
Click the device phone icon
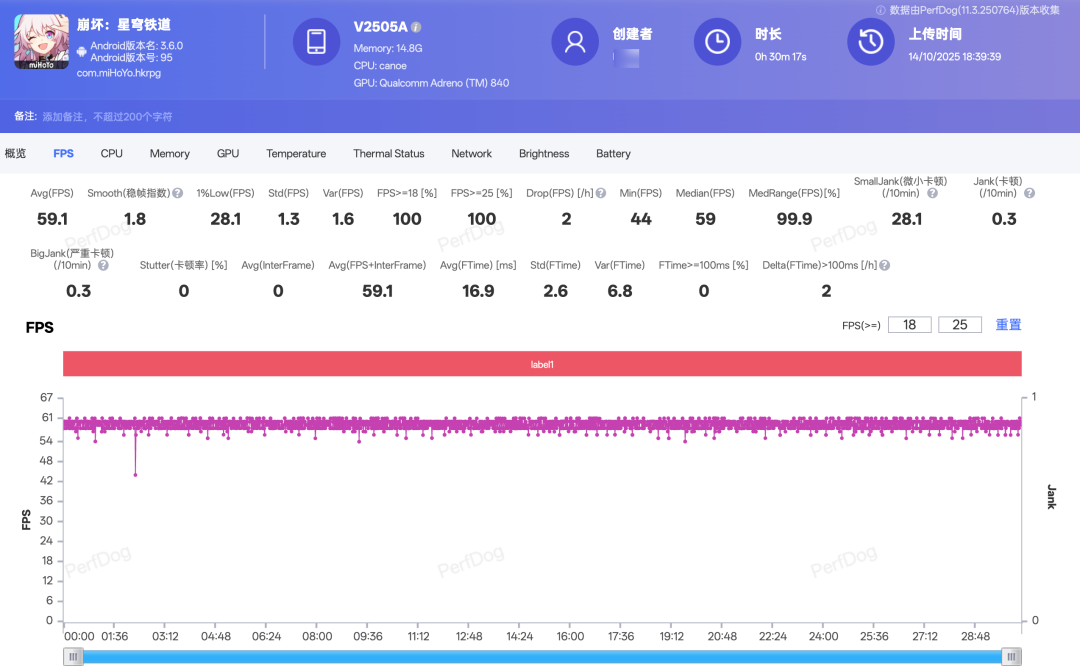point(316,42)
